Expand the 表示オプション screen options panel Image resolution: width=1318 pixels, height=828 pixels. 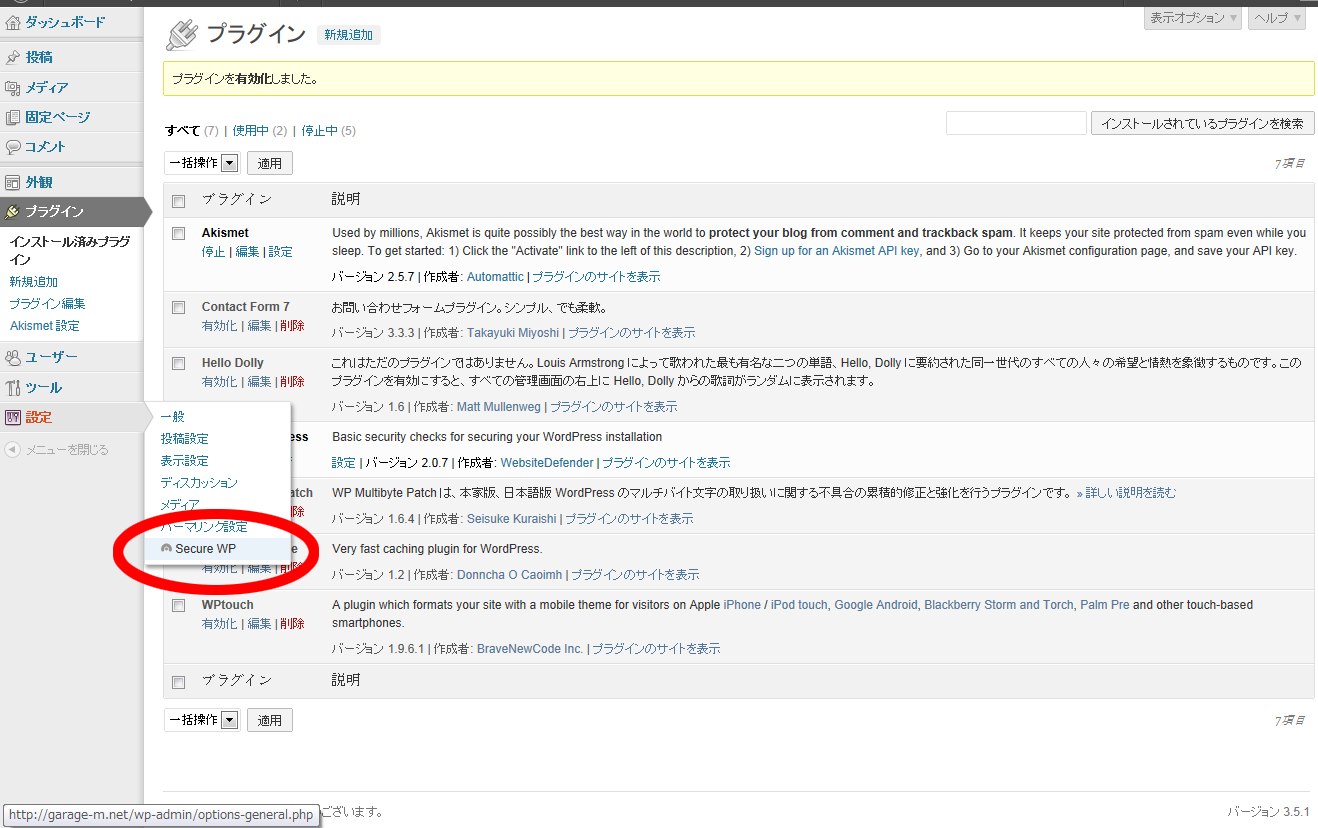pos(1193,18)
